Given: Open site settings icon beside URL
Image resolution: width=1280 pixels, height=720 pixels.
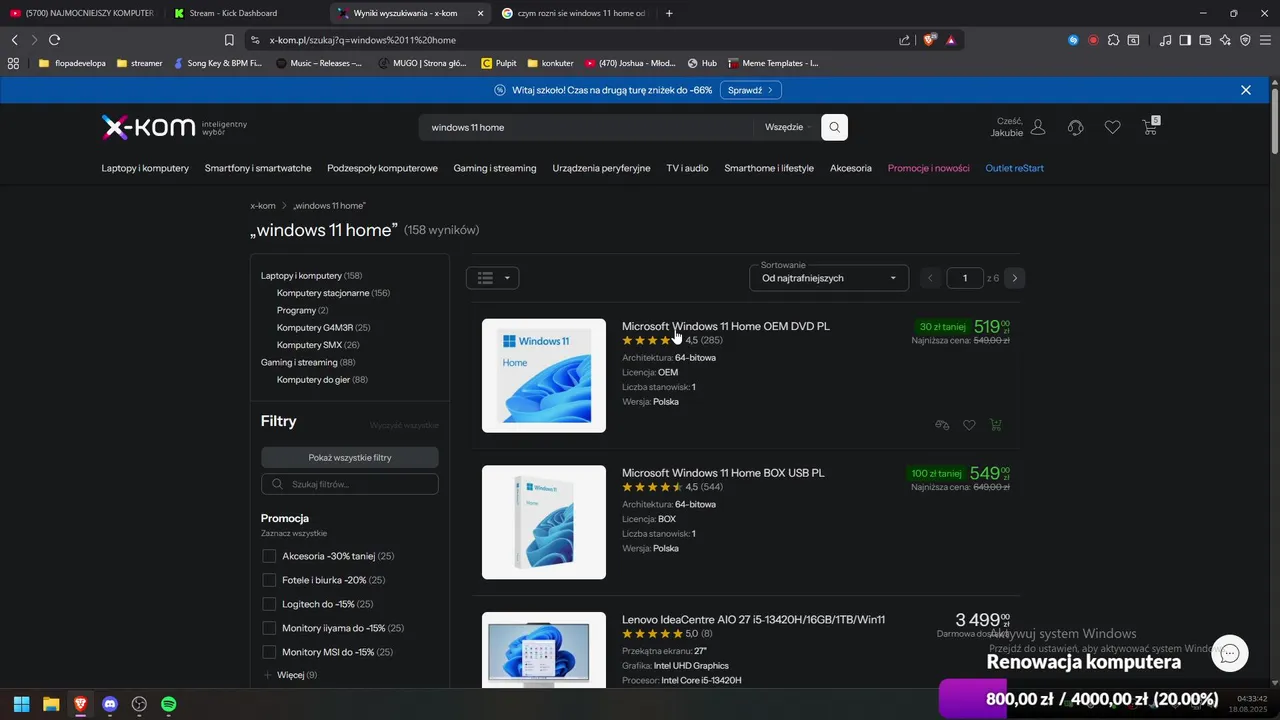Looking at the screenshot, I should click(x=255, y=40).
